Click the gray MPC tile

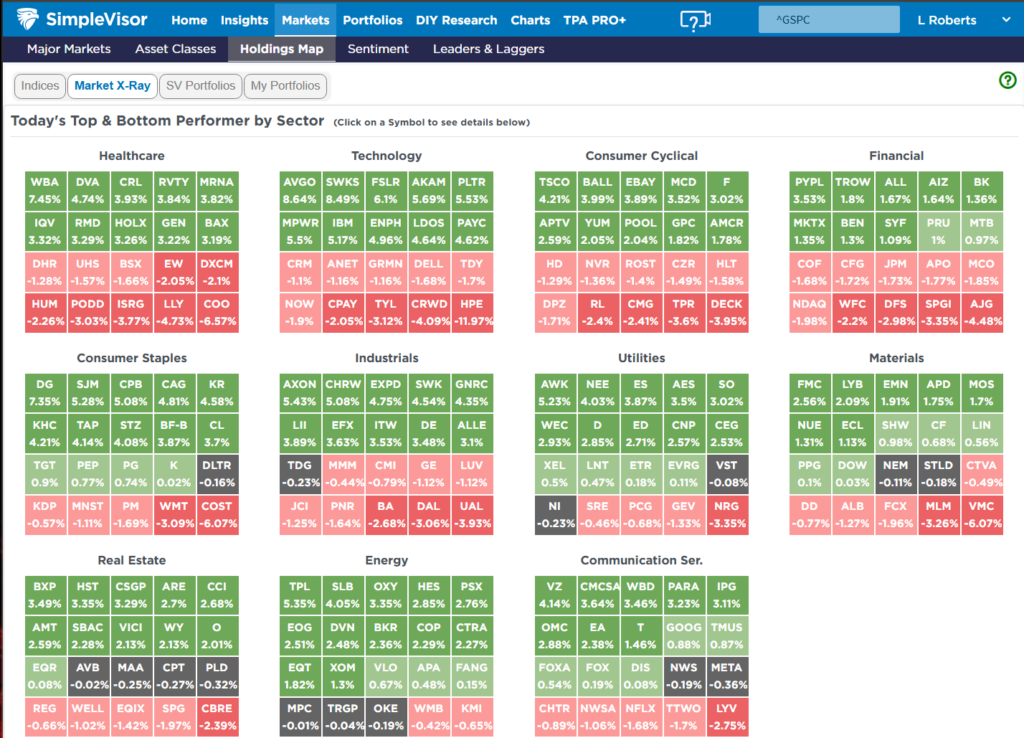click(300, 717)
